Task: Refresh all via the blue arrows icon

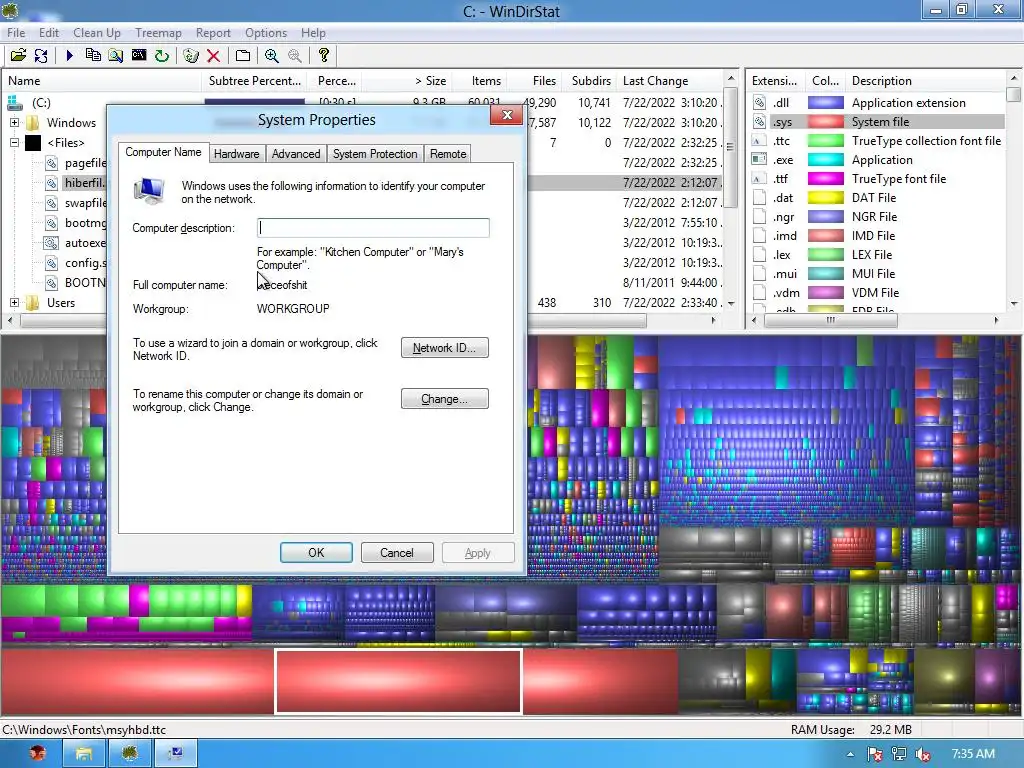Action: (x=41, y=56)
